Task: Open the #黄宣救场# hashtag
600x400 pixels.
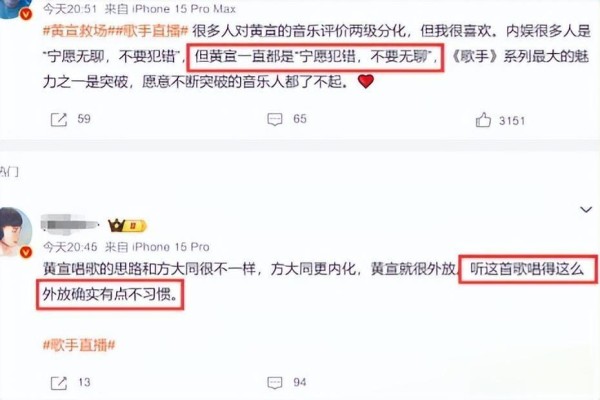Action: (76, 31)
